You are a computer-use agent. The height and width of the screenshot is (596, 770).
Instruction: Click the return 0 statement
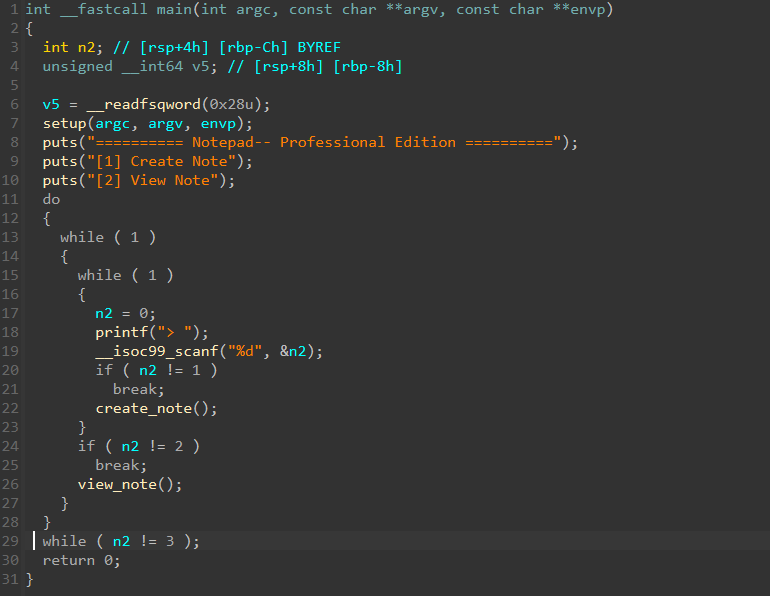[x=81, y=561]
